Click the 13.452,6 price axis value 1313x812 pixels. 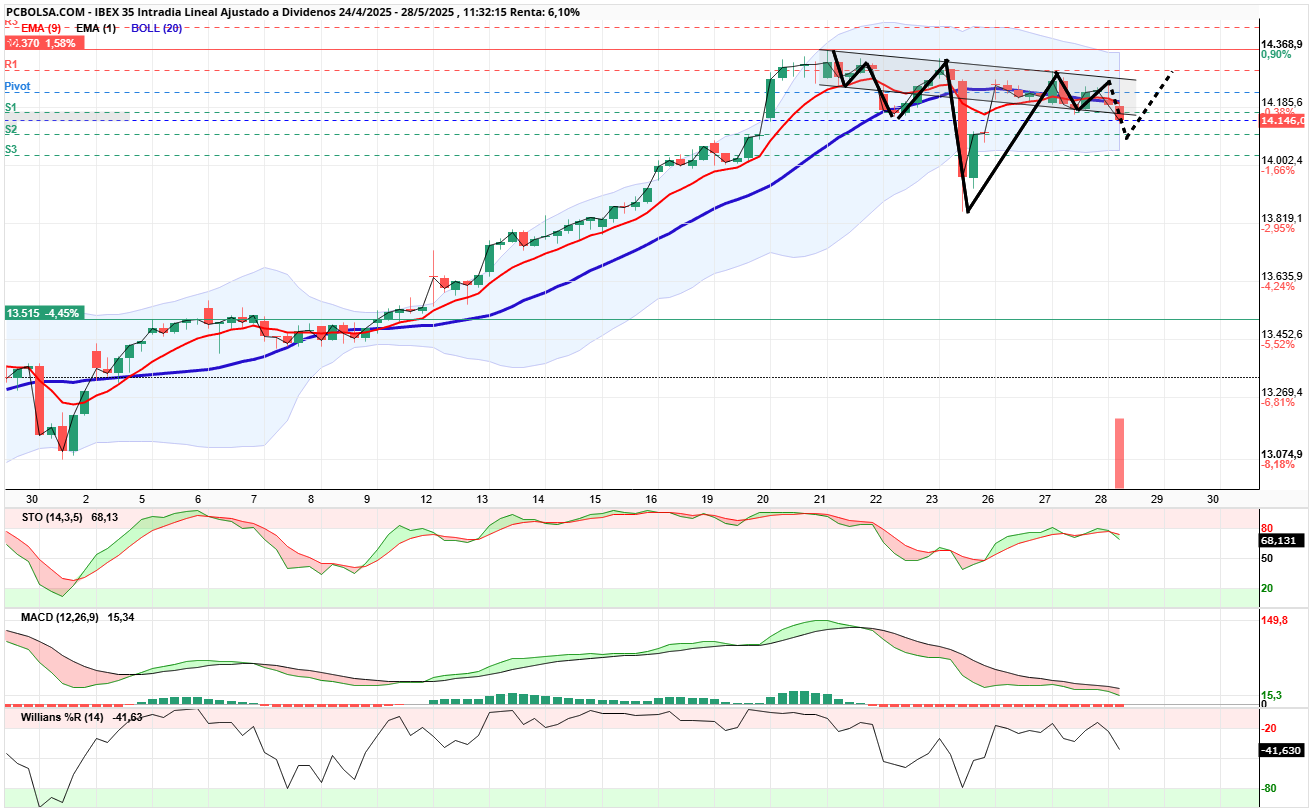click(x=1281, y=334)
